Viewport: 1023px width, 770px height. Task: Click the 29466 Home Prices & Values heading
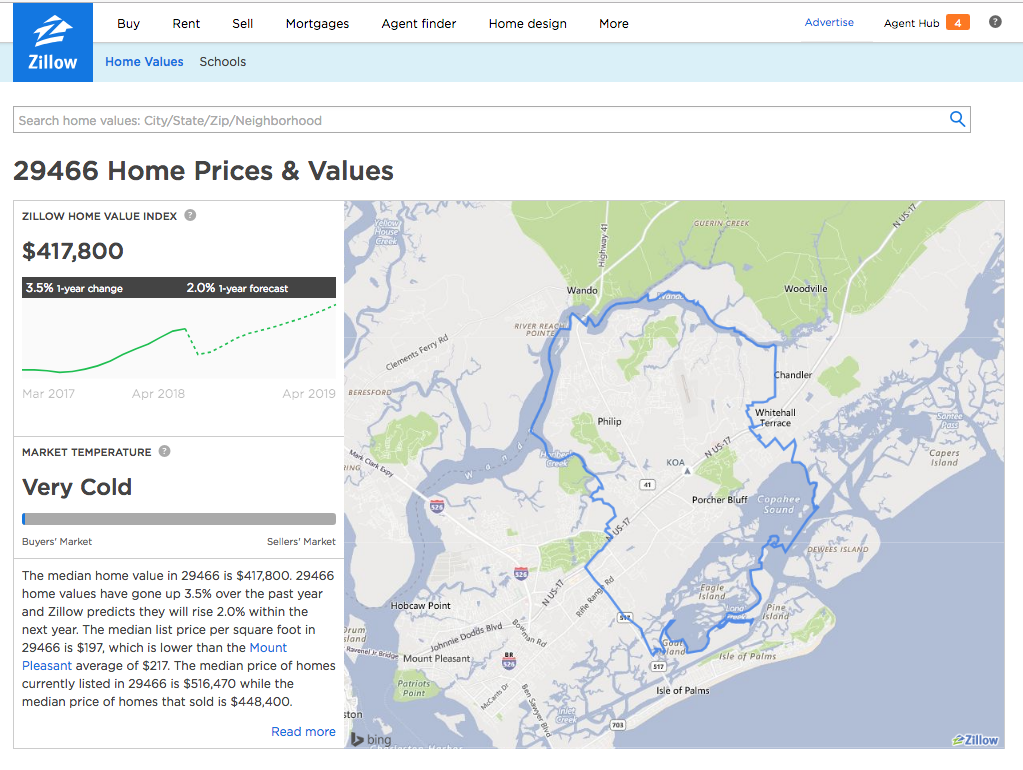coord(204,171)
